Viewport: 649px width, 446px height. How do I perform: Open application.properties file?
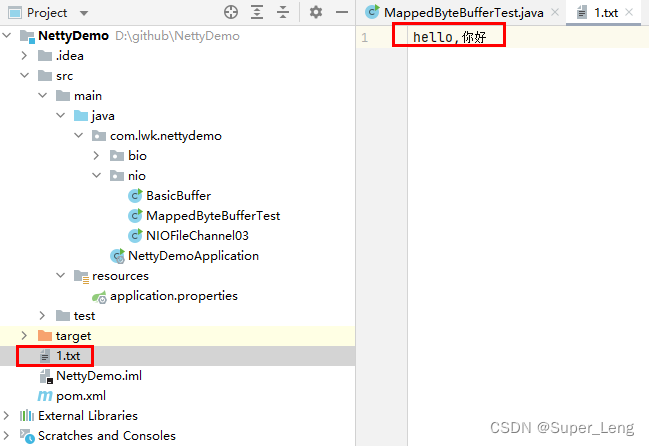(x=173, y=295)
